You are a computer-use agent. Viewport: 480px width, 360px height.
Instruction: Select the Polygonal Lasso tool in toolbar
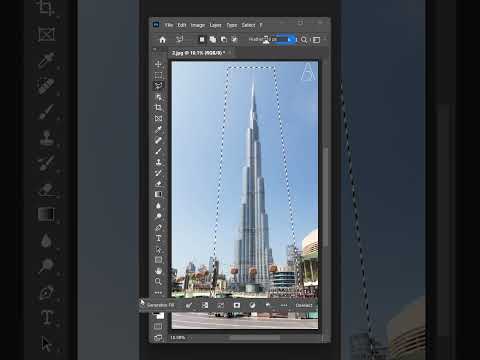pyautogui.click(x=158, y=86)
